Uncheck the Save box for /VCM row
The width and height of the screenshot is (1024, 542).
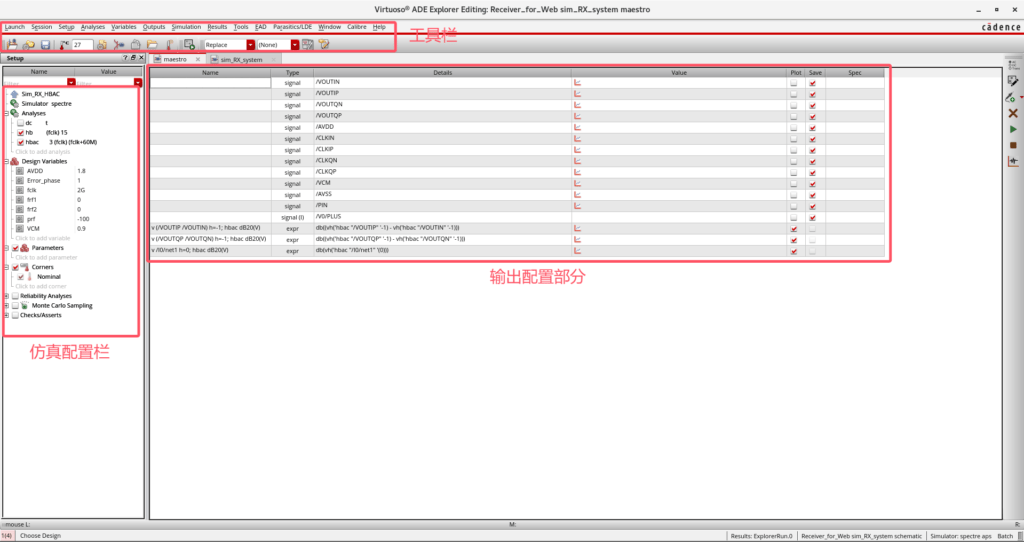[813, 183]
